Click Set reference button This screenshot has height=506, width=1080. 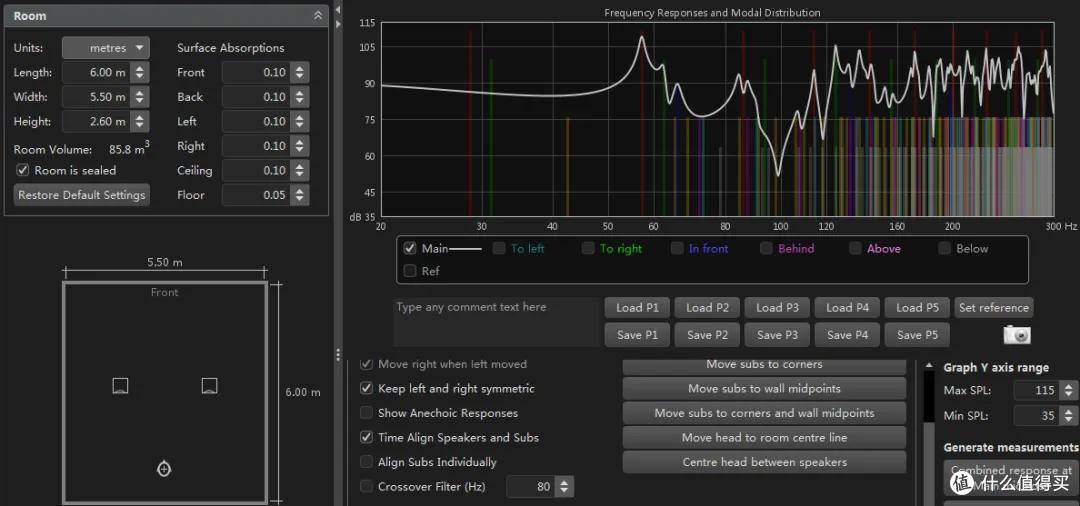pos(993,308)
